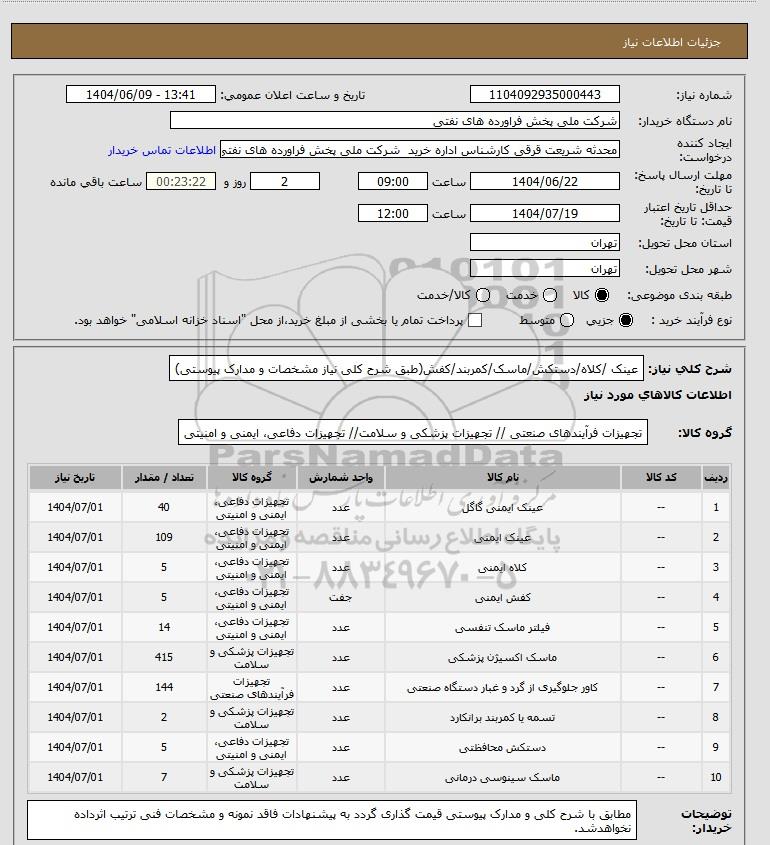Click the deadline time field 09:00
Screen dimensions: 770x845
[393, 182]
